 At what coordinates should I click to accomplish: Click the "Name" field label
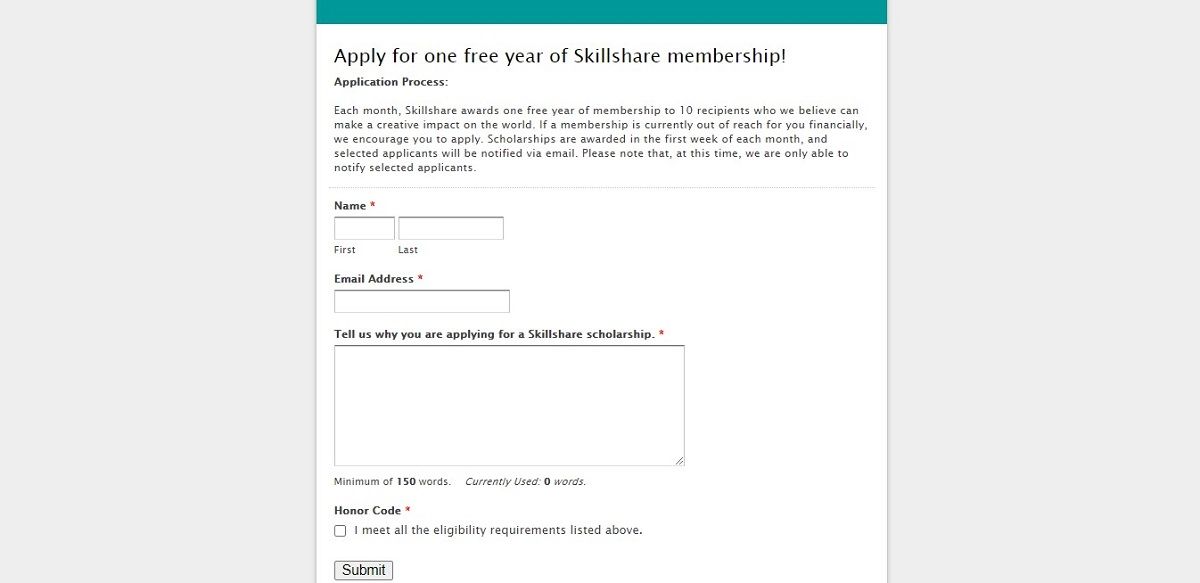tap(350, 206)
